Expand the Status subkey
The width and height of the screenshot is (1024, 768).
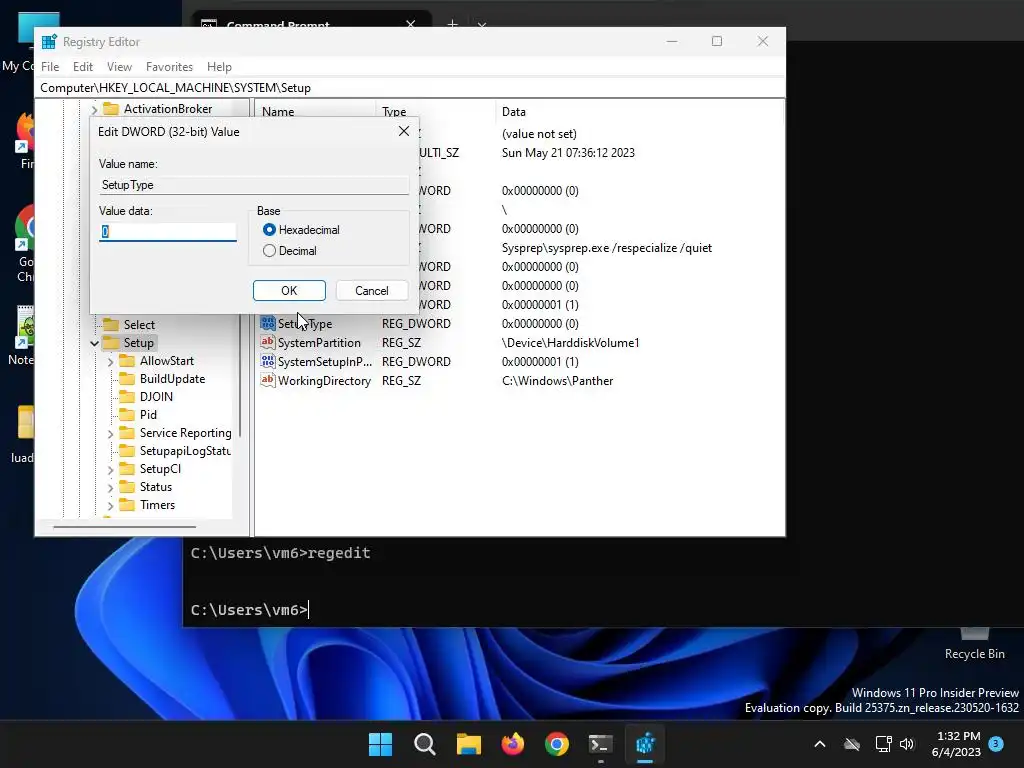[110, 488]
